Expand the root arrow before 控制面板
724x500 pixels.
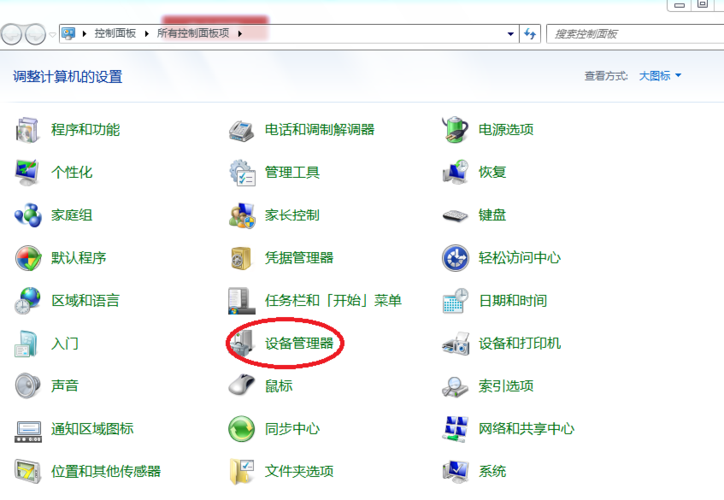pos(84,34)
